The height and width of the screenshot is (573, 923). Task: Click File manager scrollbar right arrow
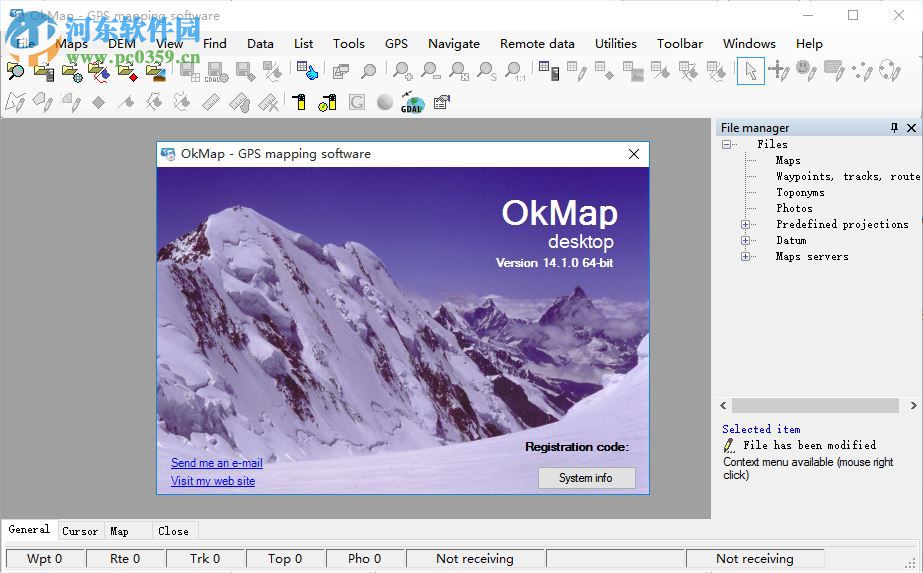click(913, 406)
